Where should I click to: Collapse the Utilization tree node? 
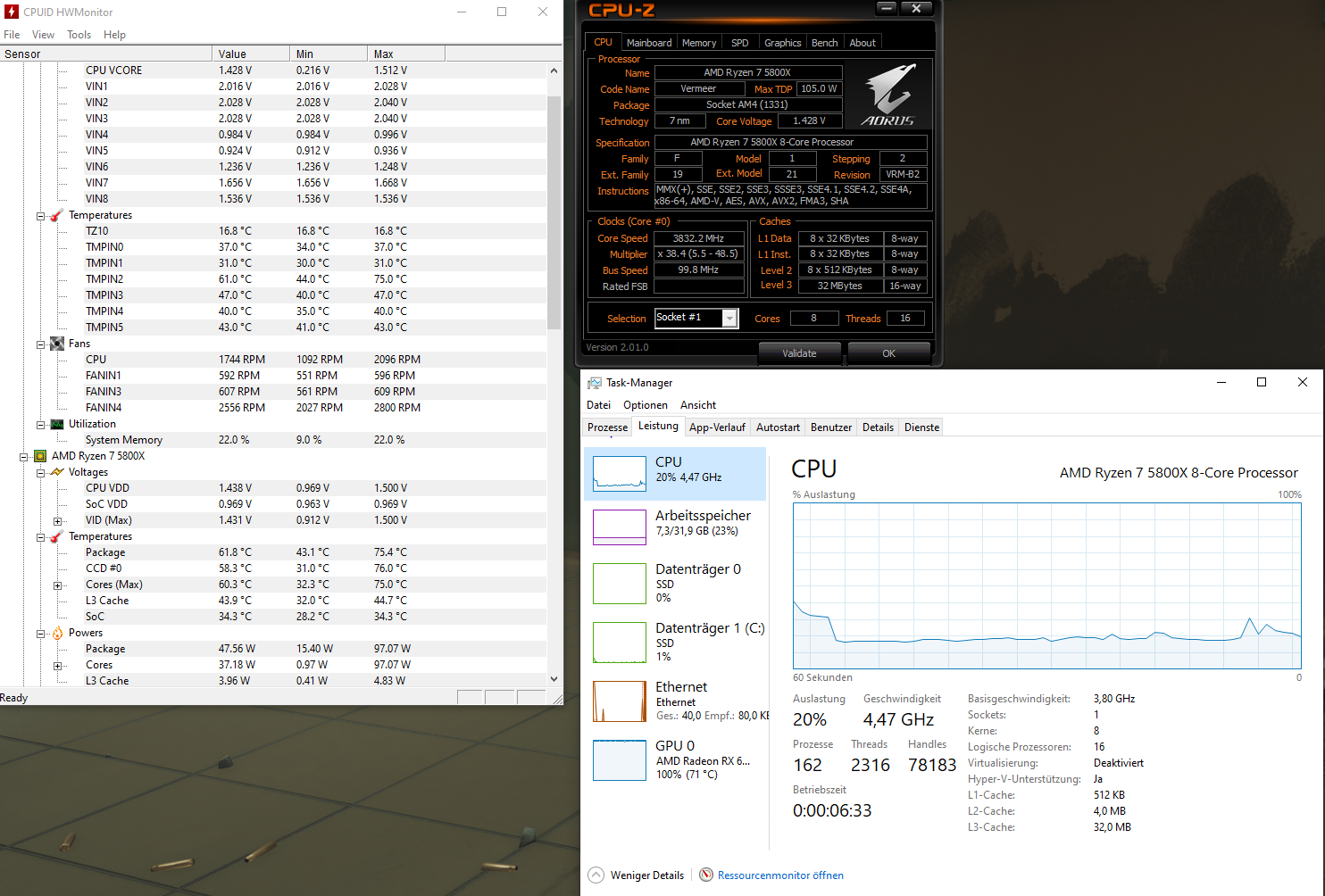click(x=40, y=425)
